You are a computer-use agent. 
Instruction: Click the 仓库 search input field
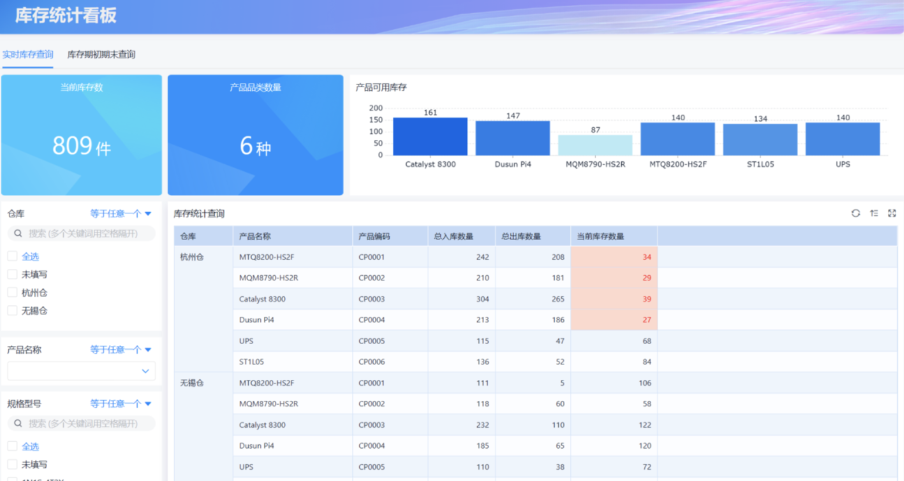click(x=81, y=234)
